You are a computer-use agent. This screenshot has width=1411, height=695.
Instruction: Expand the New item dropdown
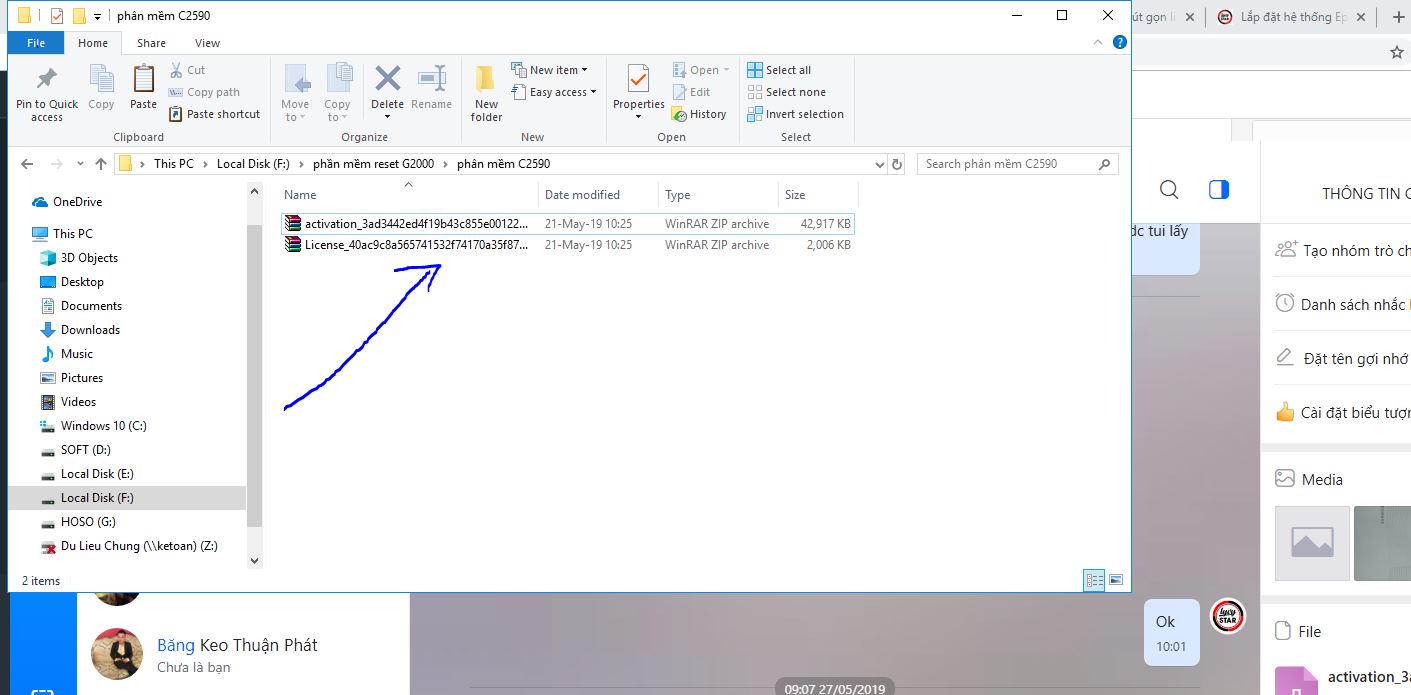pos(549,70)
